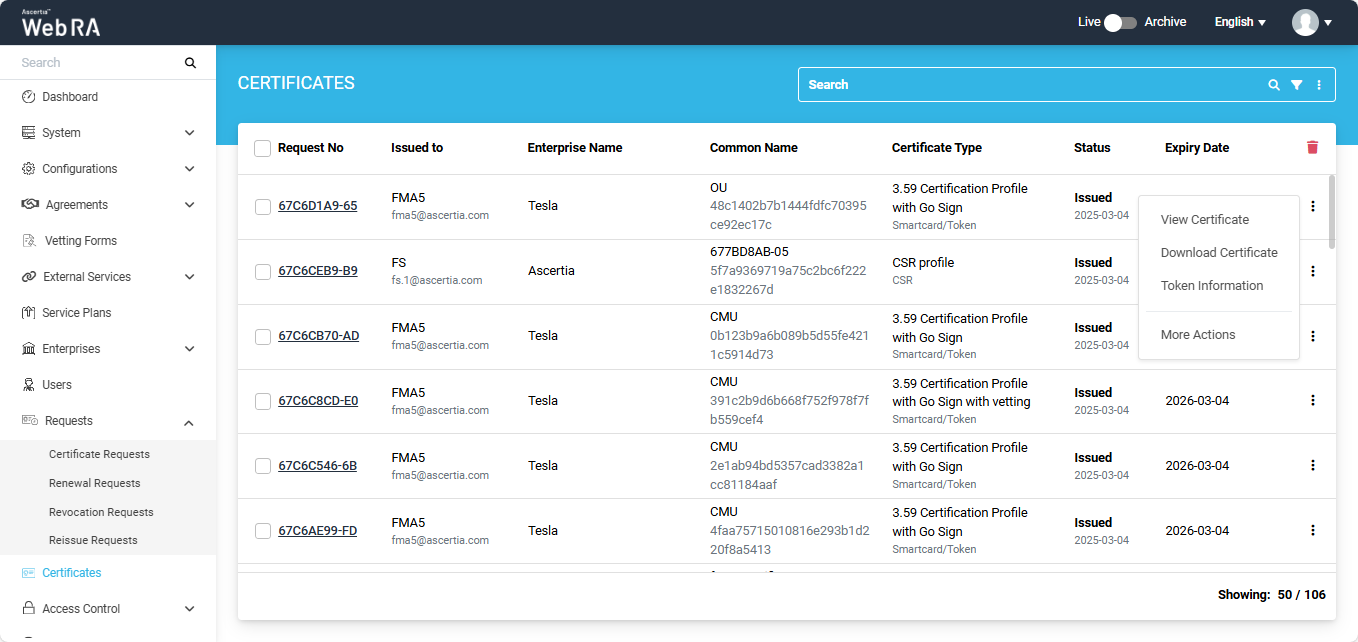This screenshot has height=642, width=1358.
Task: Click the Certificates search input field
Action: (1030, 85)
